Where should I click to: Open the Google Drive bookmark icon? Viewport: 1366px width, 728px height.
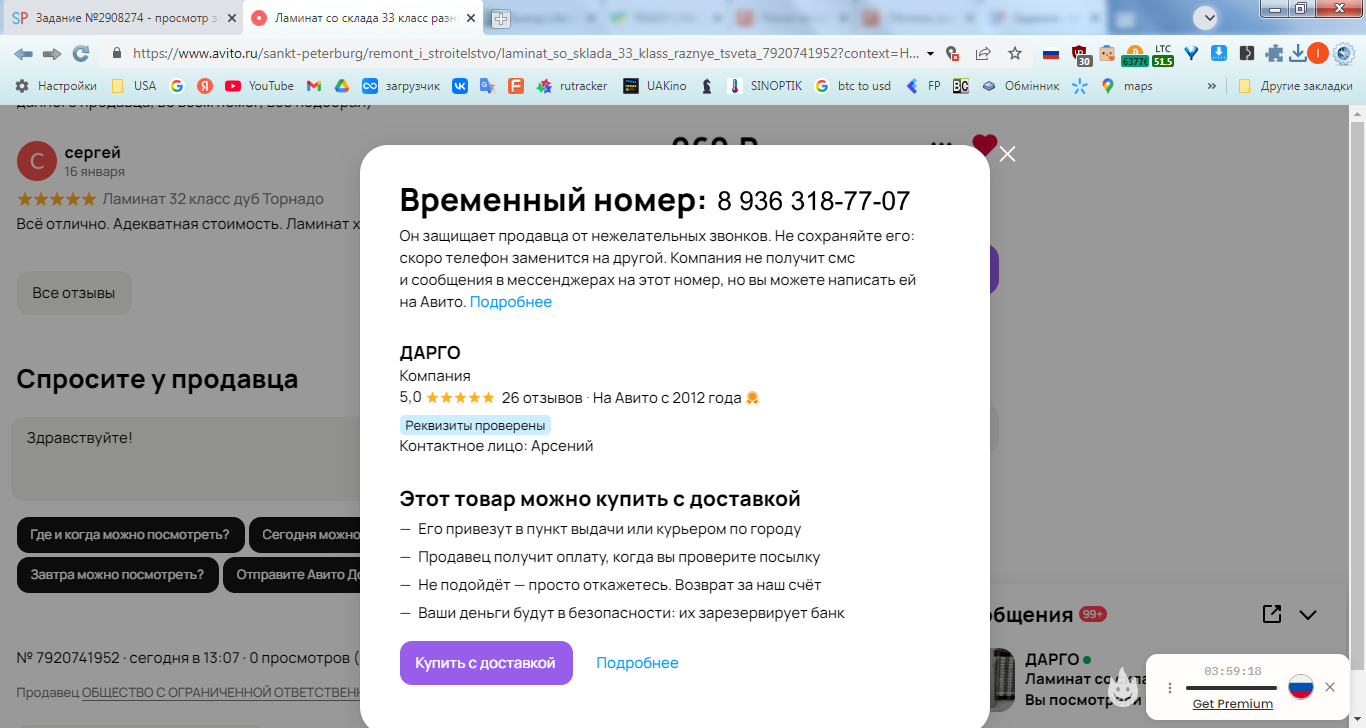341,86
